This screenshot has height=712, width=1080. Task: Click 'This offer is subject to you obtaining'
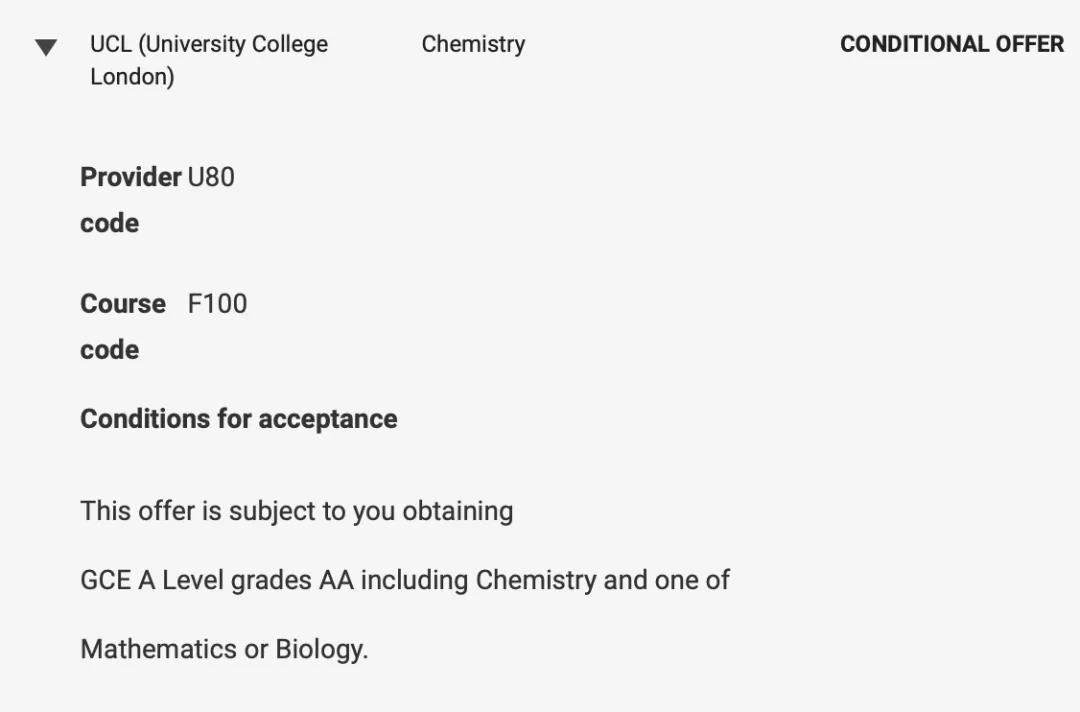pos(296,511)
